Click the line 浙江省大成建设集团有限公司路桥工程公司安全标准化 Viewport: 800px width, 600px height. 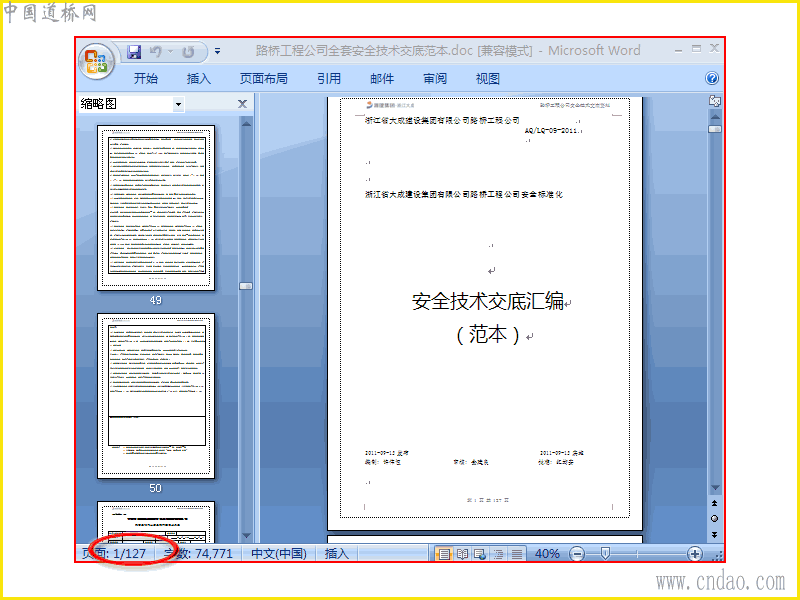[x=464, y=194]
